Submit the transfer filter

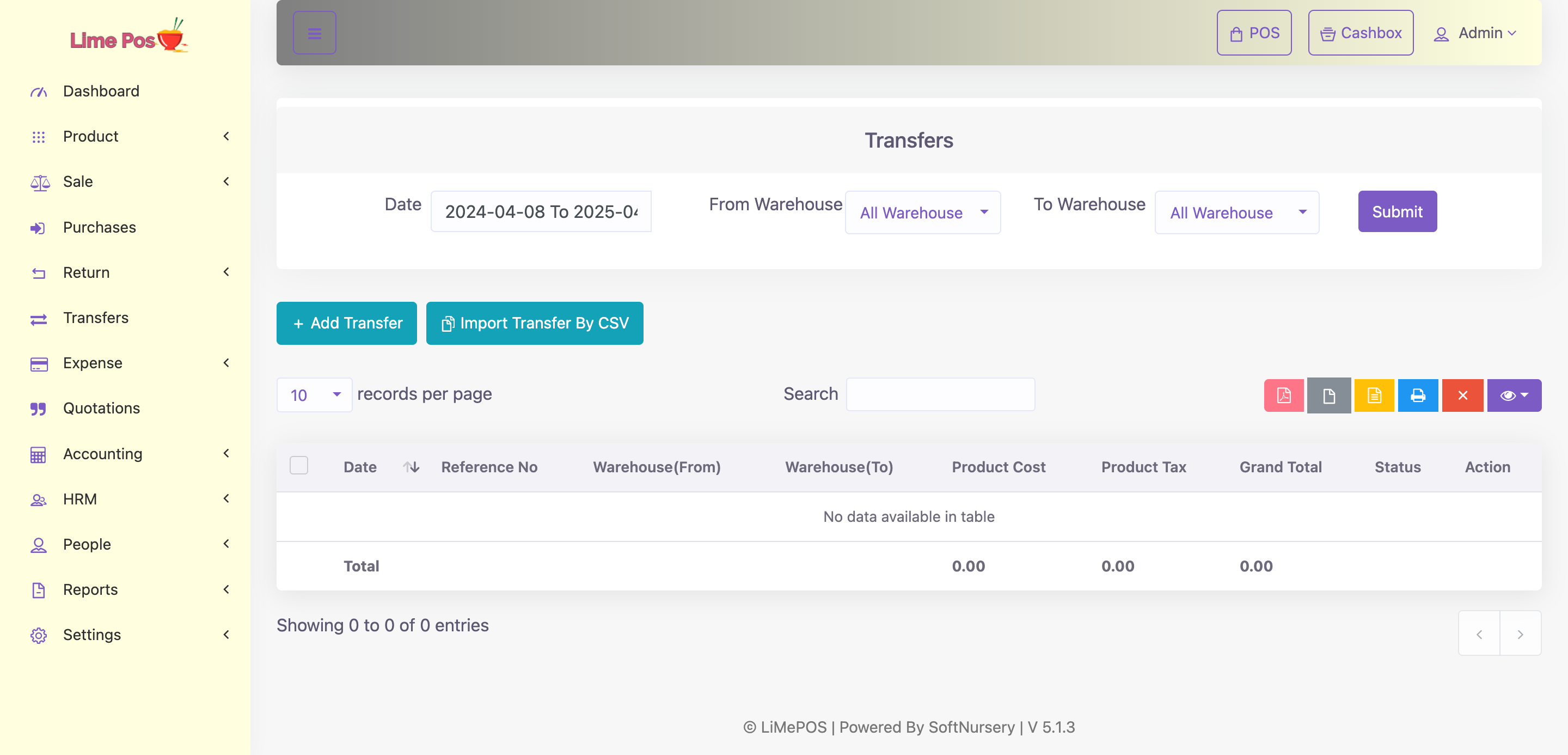tap(1397, 211)
